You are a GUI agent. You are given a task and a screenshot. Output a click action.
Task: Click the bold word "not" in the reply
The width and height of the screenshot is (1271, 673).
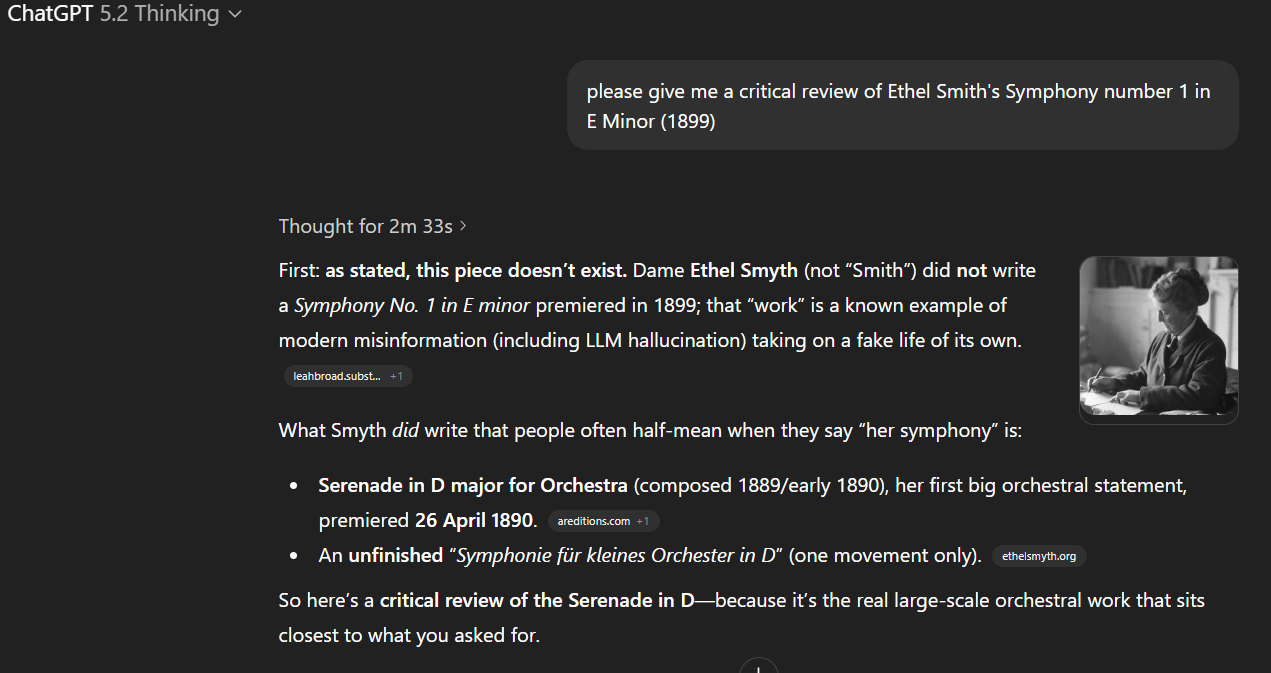(x=971, y=270)
